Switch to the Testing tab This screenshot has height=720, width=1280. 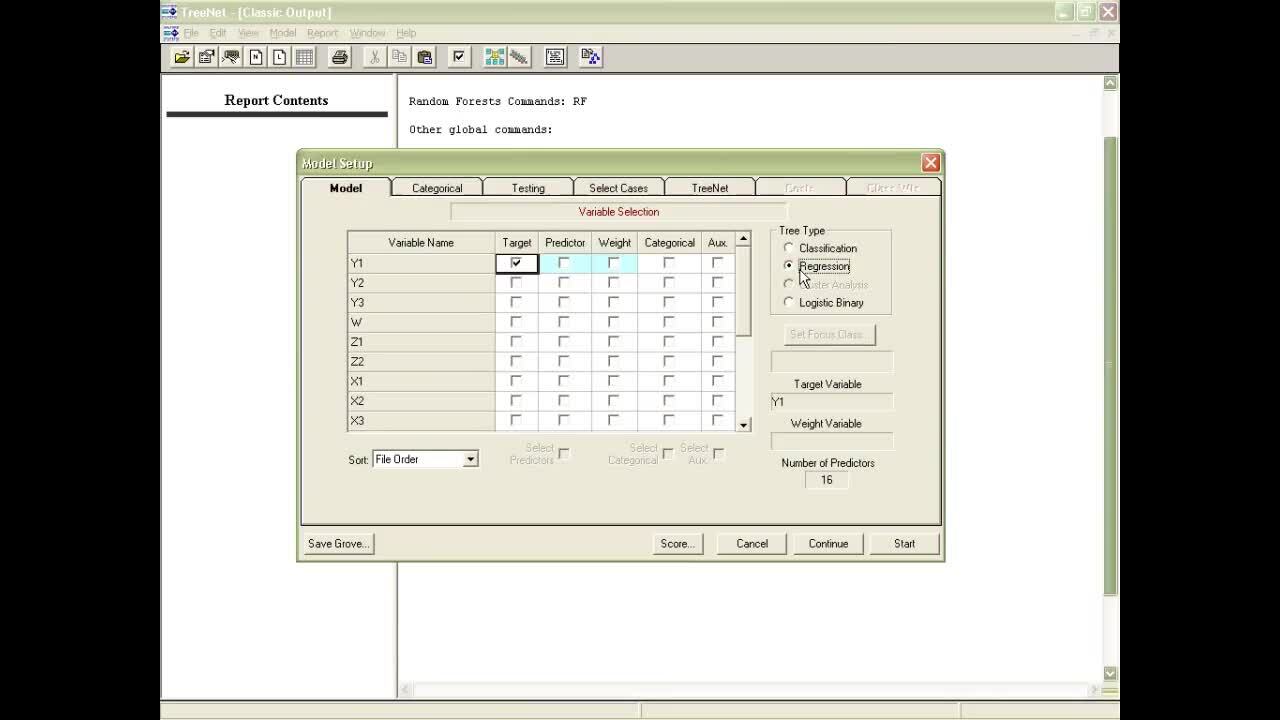528,188
